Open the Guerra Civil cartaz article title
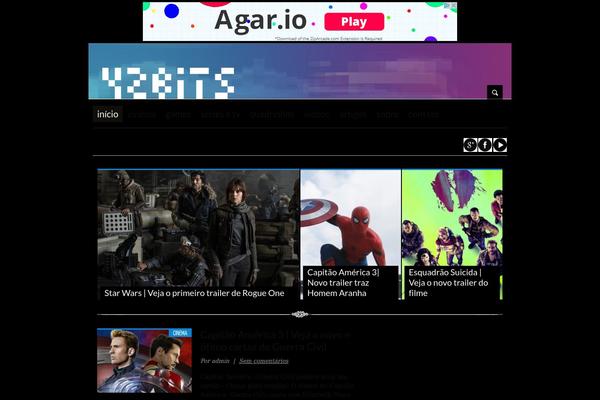The width and height of the screenshot is (600, 400). point(276,341)
